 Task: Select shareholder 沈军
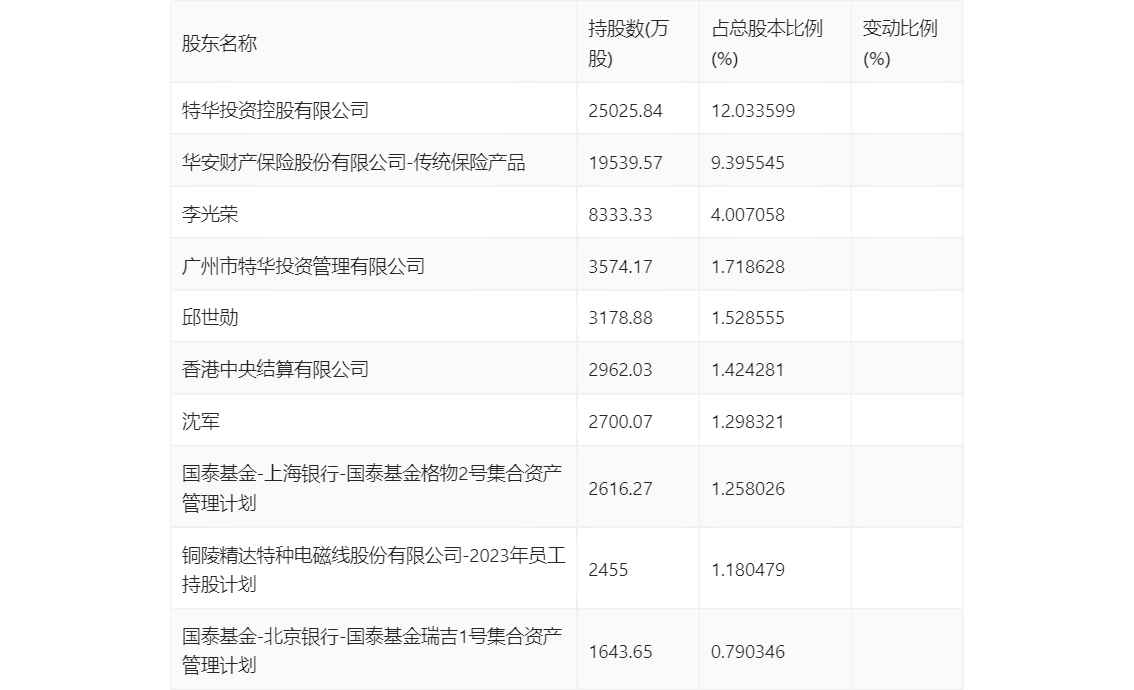200,421
